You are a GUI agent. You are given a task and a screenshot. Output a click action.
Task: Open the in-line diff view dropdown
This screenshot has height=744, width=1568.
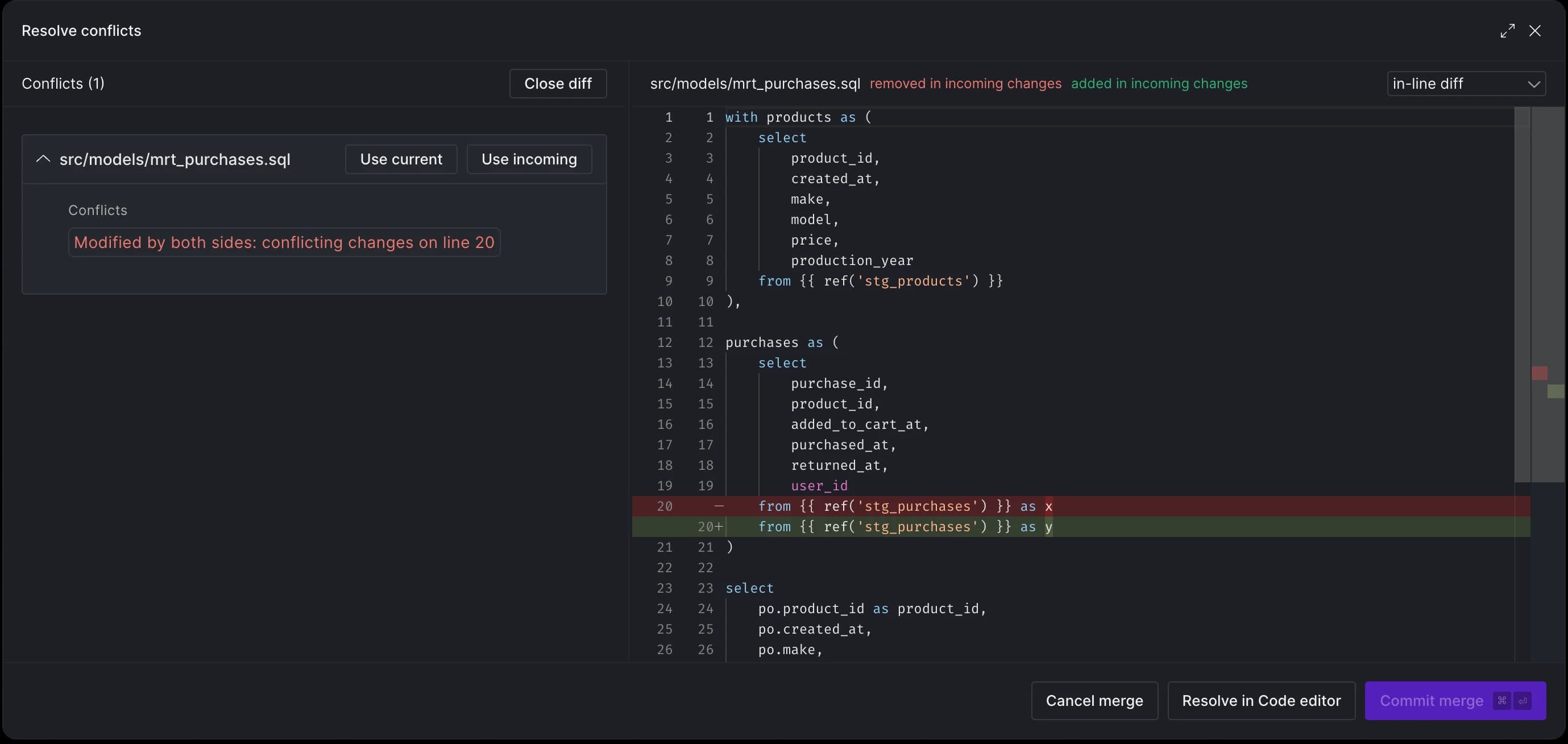pos(1466,84)
